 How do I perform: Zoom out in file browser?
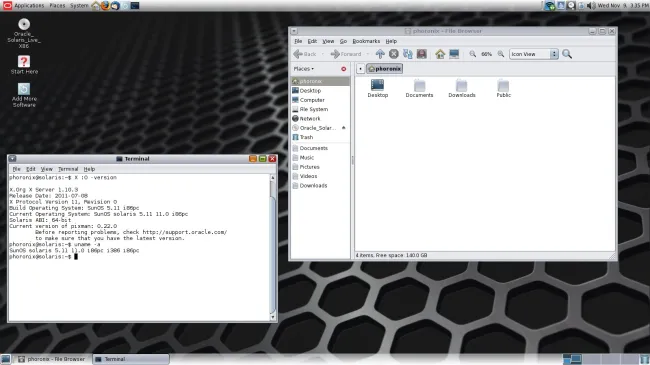(x=473, y=54)
